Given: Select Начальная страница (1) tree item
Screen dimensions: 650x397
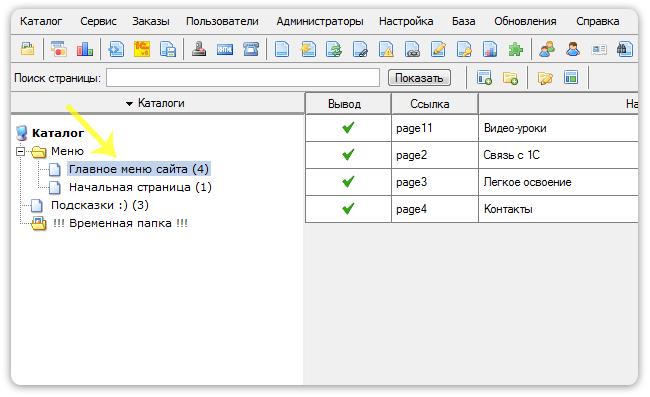Looking at the screenshot, I should pos(140,187).
